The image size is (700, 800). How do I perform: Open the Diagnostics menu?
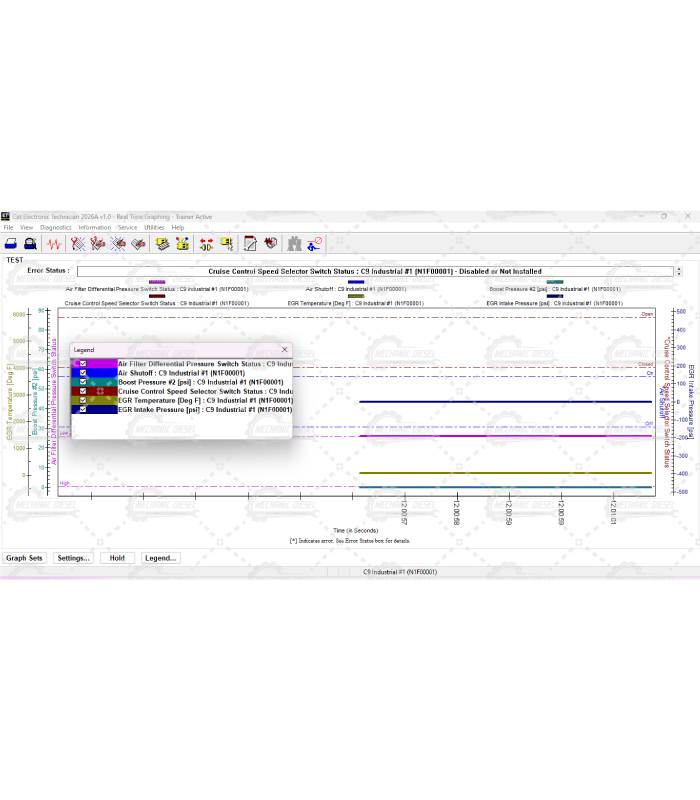pyautogui.click(x=56, y=227)
